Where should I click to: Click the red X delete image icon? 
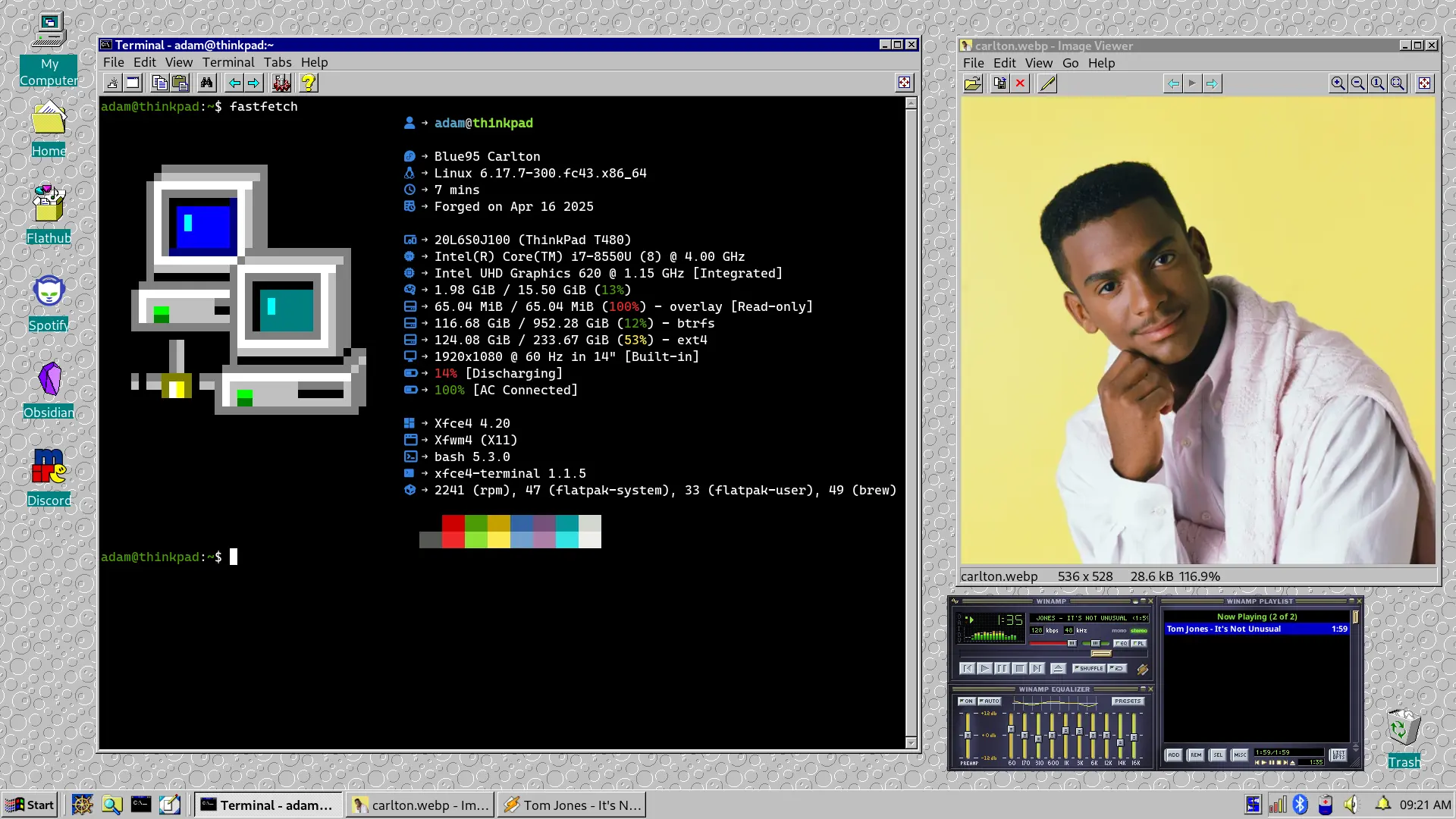click(x=1020, y=83)
